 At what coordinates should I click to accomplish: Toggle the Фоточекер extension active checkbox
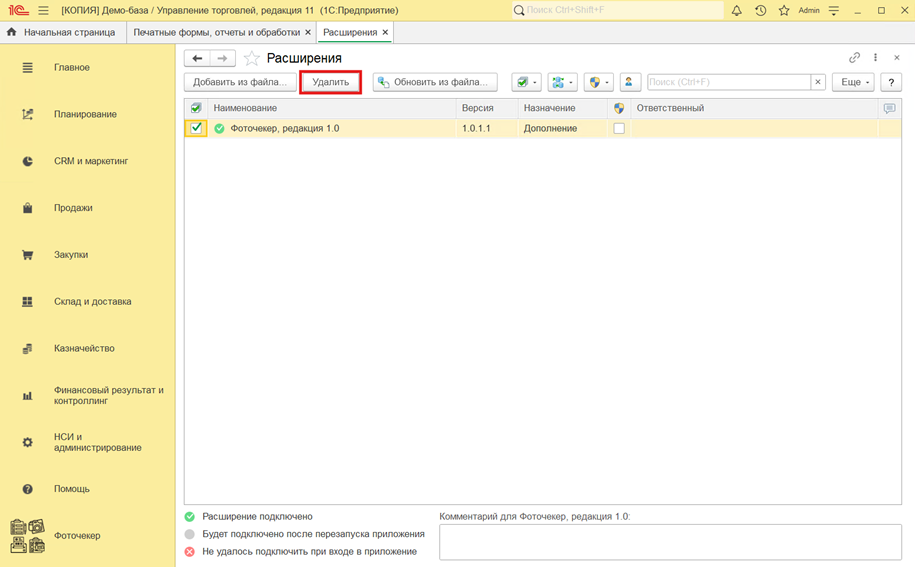point(196,128)
